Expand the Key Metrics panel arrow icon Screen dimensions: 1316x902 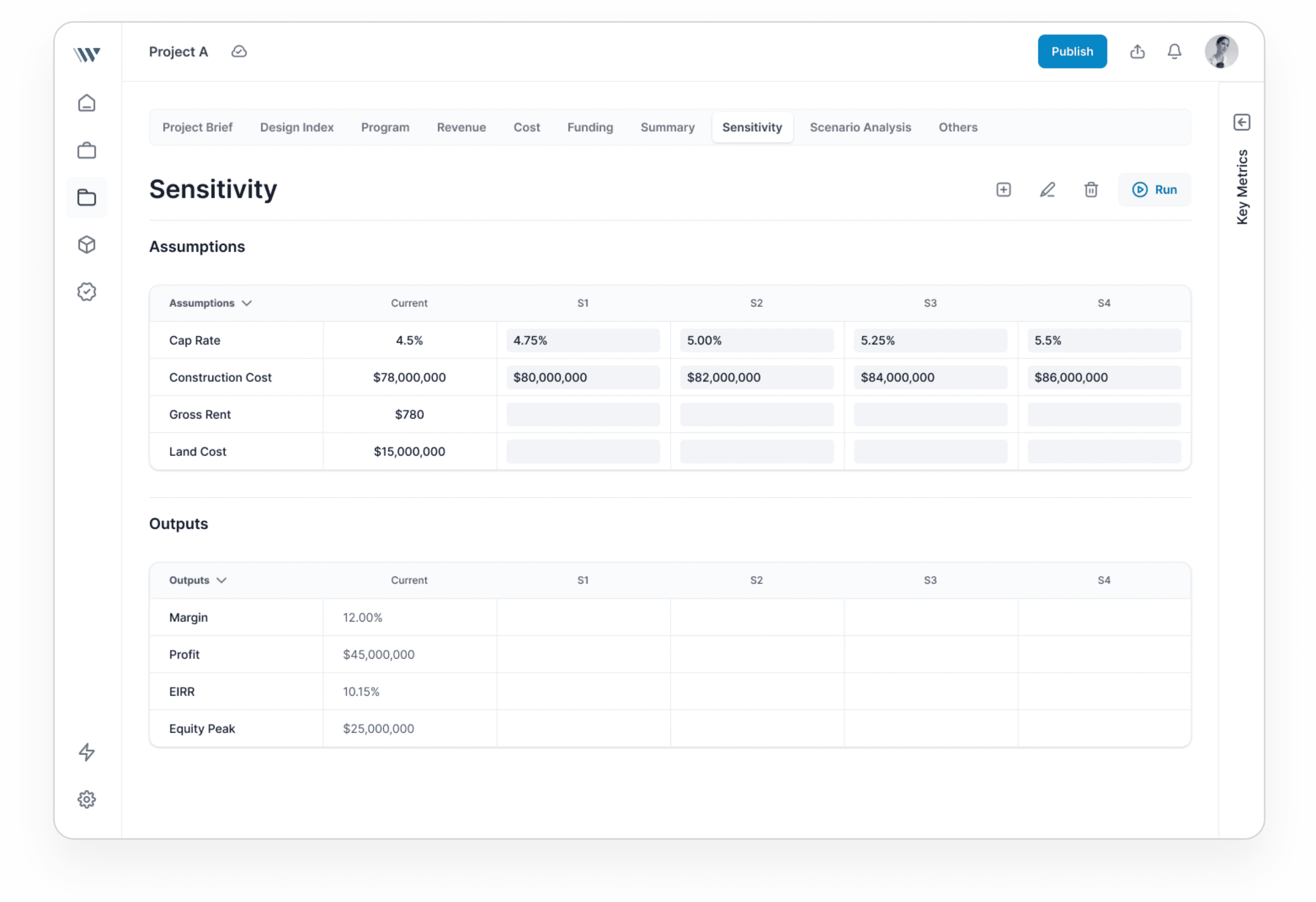tap(1242, 123)
